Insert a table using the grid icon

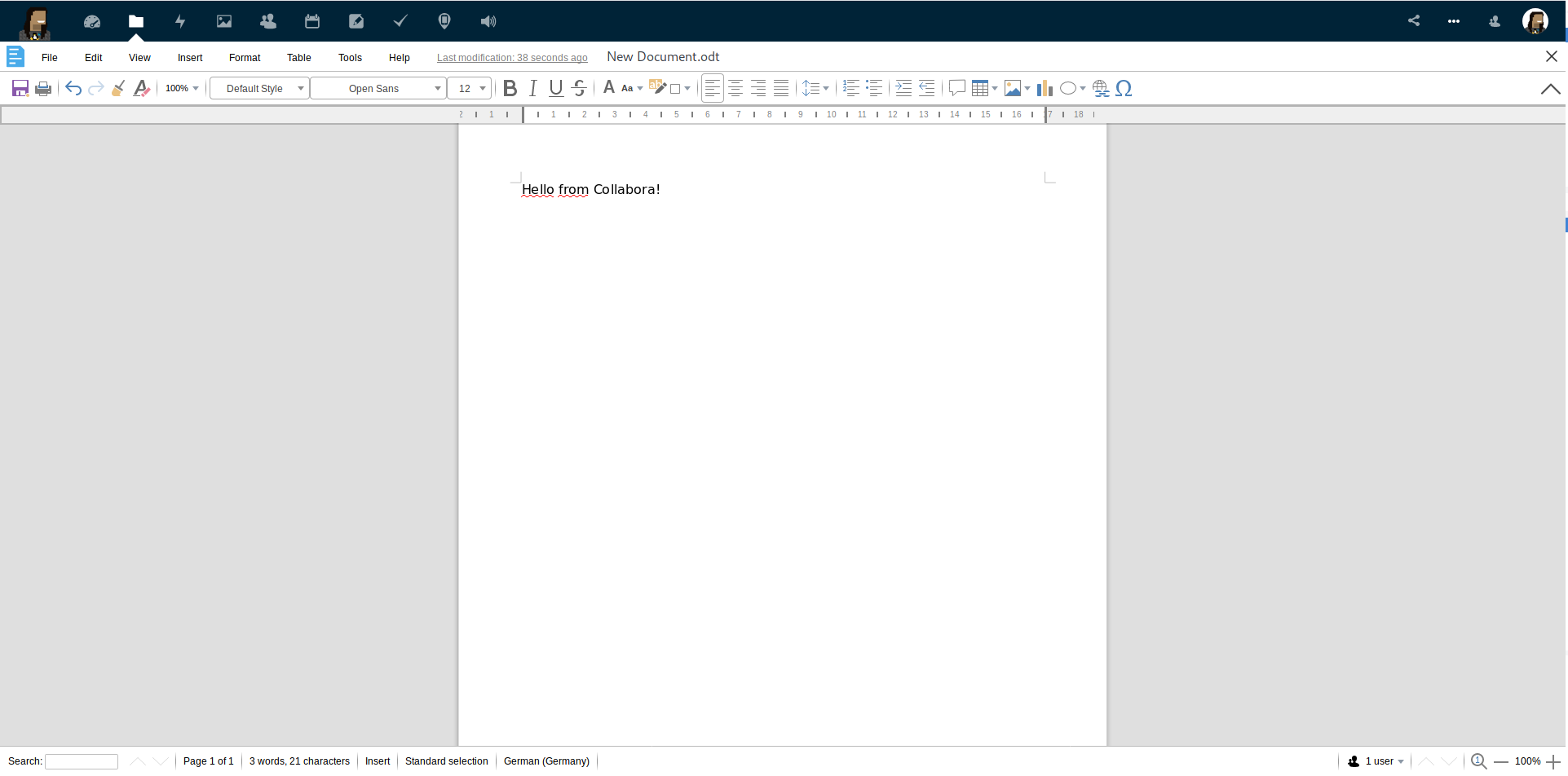pos(980,88)
